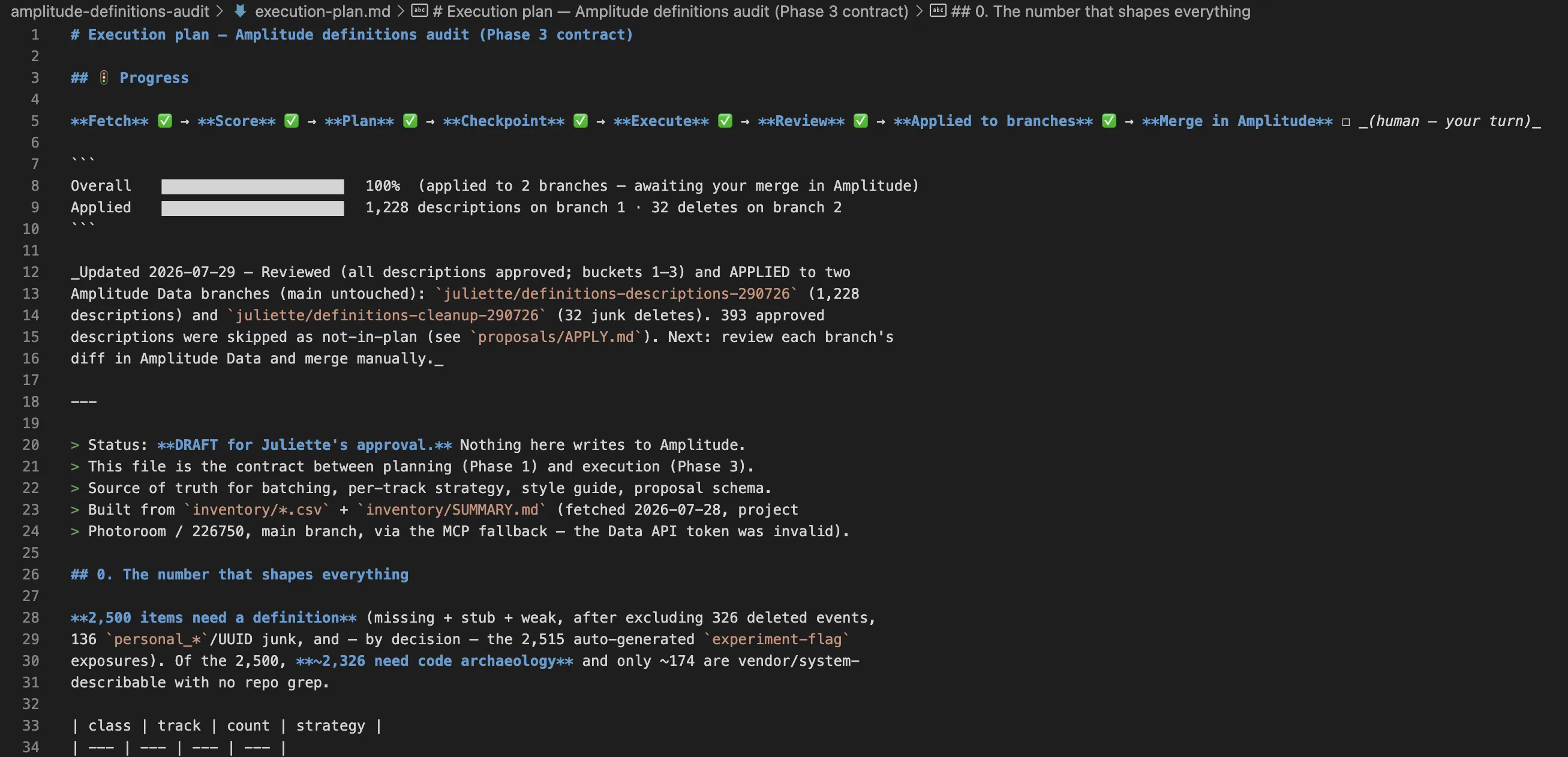1568x757 pixels.
Task: Click line number 33 in the gutter
Action: (31, 725)
